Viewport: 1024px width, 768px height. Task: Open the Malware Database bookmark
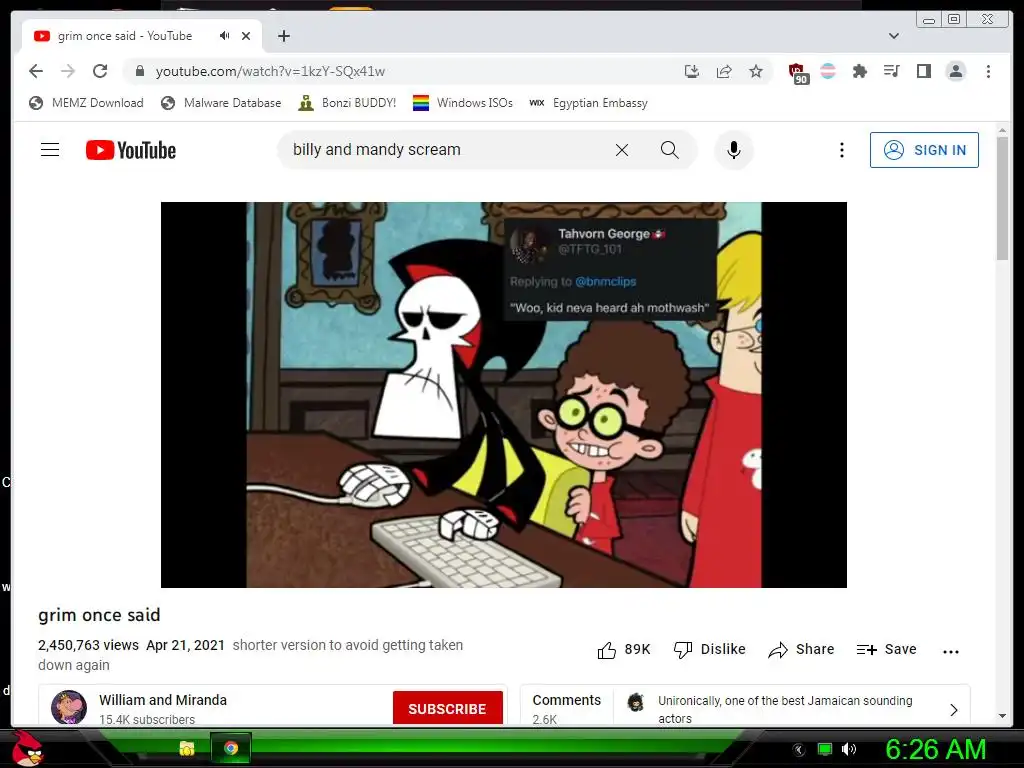pos(221,103)
